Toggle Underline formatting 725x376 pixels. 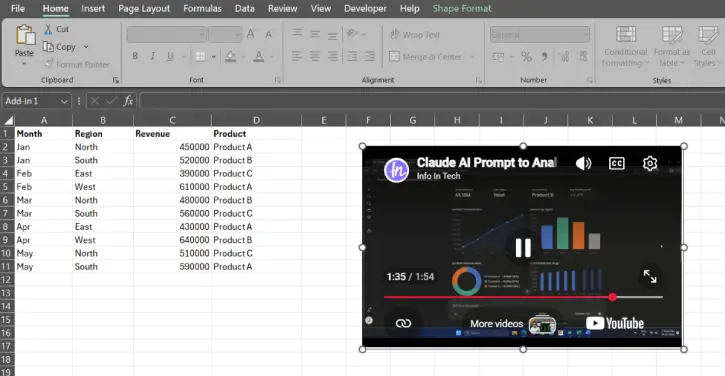click(170, 56)
